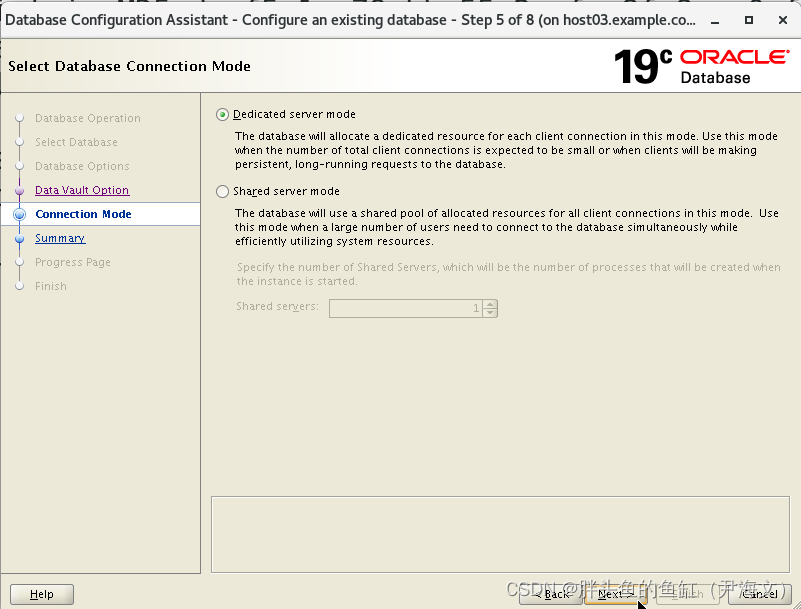This screenshot has height=609, width=801.
Task: Click the Select Database step label
Action: (x=76, y=142)
